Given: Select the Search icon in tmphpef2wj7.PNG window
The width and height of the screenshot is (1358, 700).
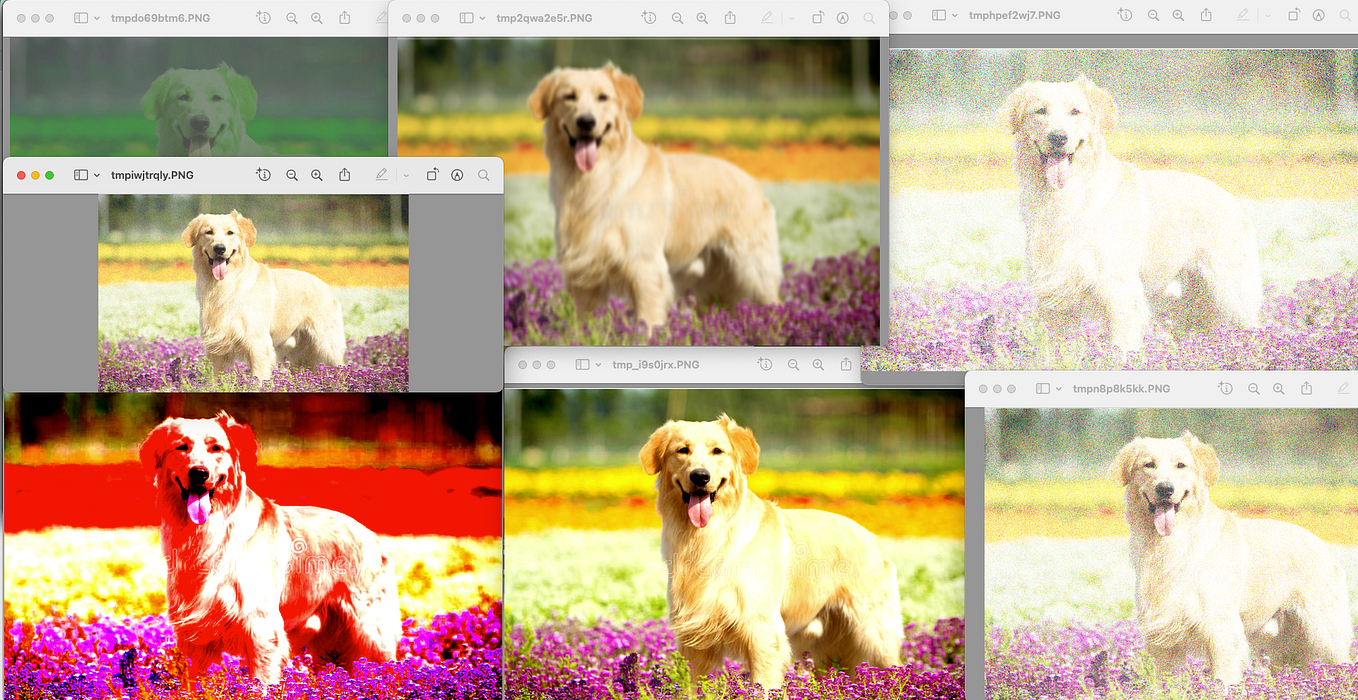Looking at the screenshot, I should point(1344,15).
